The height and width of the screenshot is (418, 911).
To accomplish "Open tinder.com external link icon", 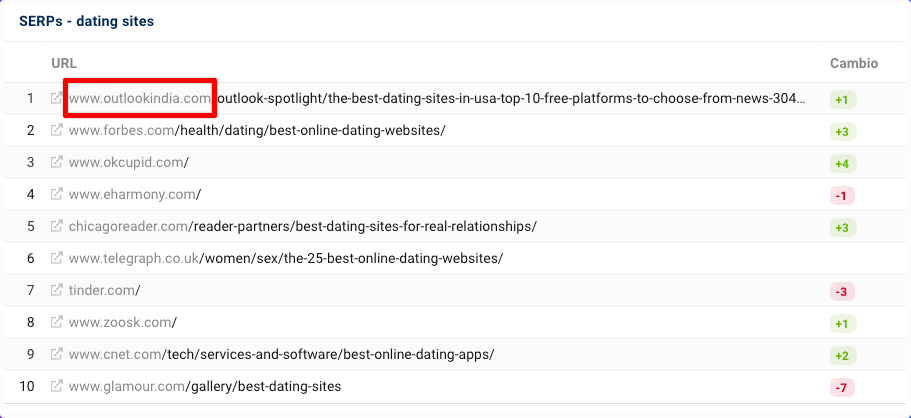I will point(57,290).
